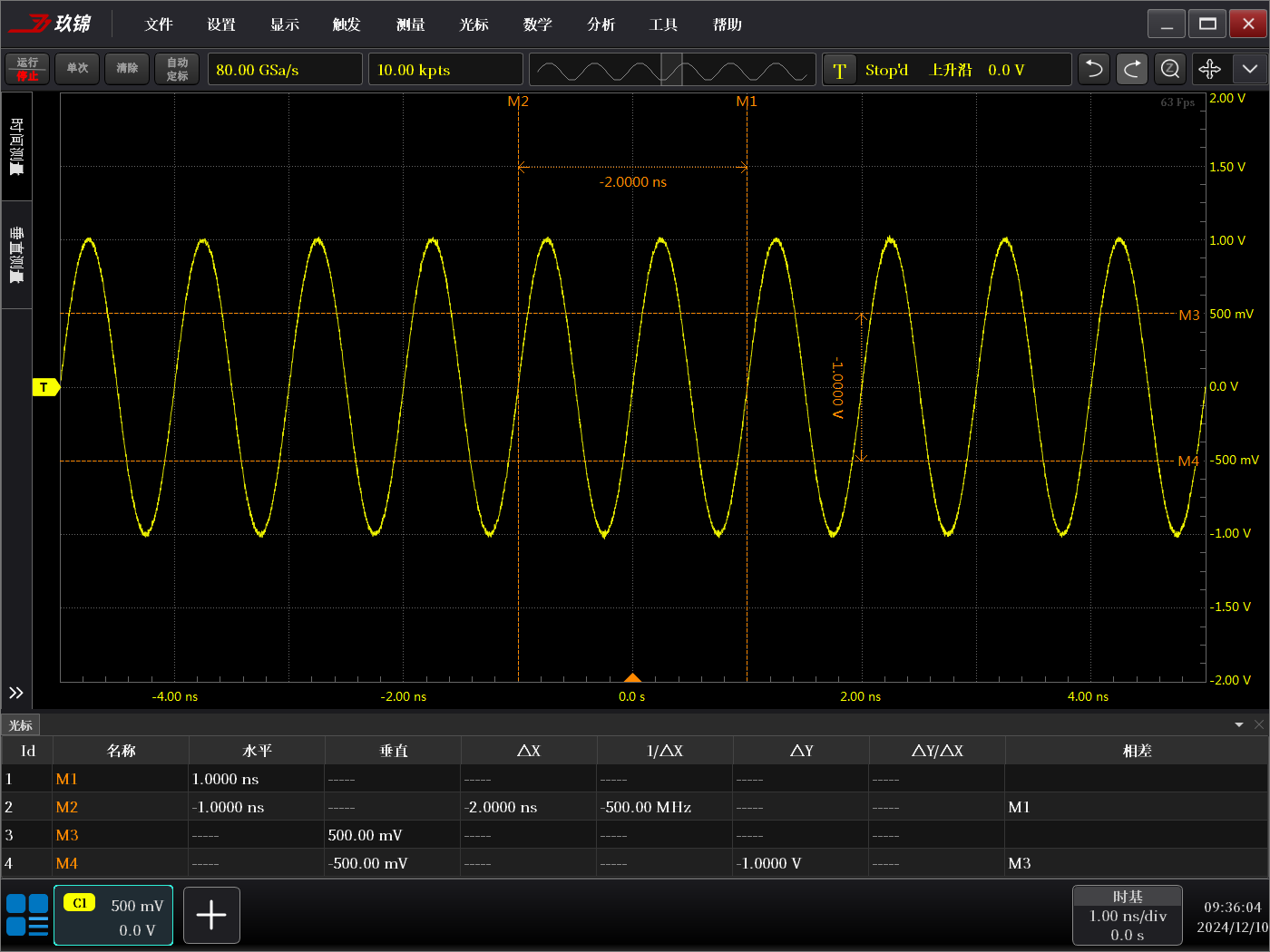
Task: Open the 帮助 (Help) menu
Action: [x=728, y=24]
